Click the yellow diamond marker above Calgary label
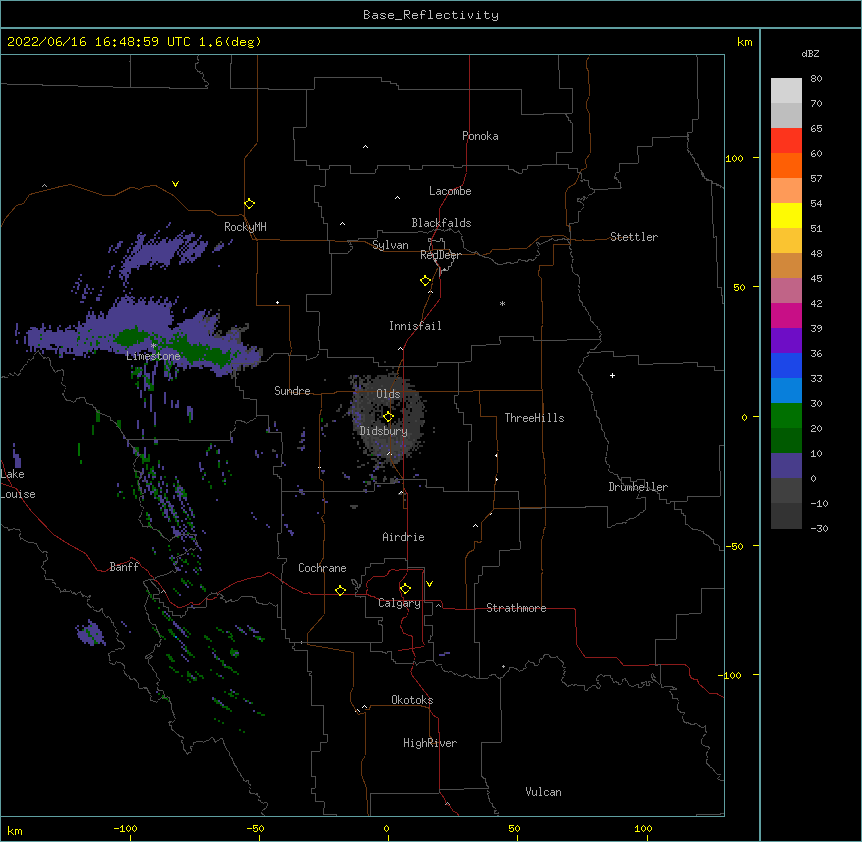Image resolution: width=862 pixels, height=842 pixels. click(x=405, y=589)
